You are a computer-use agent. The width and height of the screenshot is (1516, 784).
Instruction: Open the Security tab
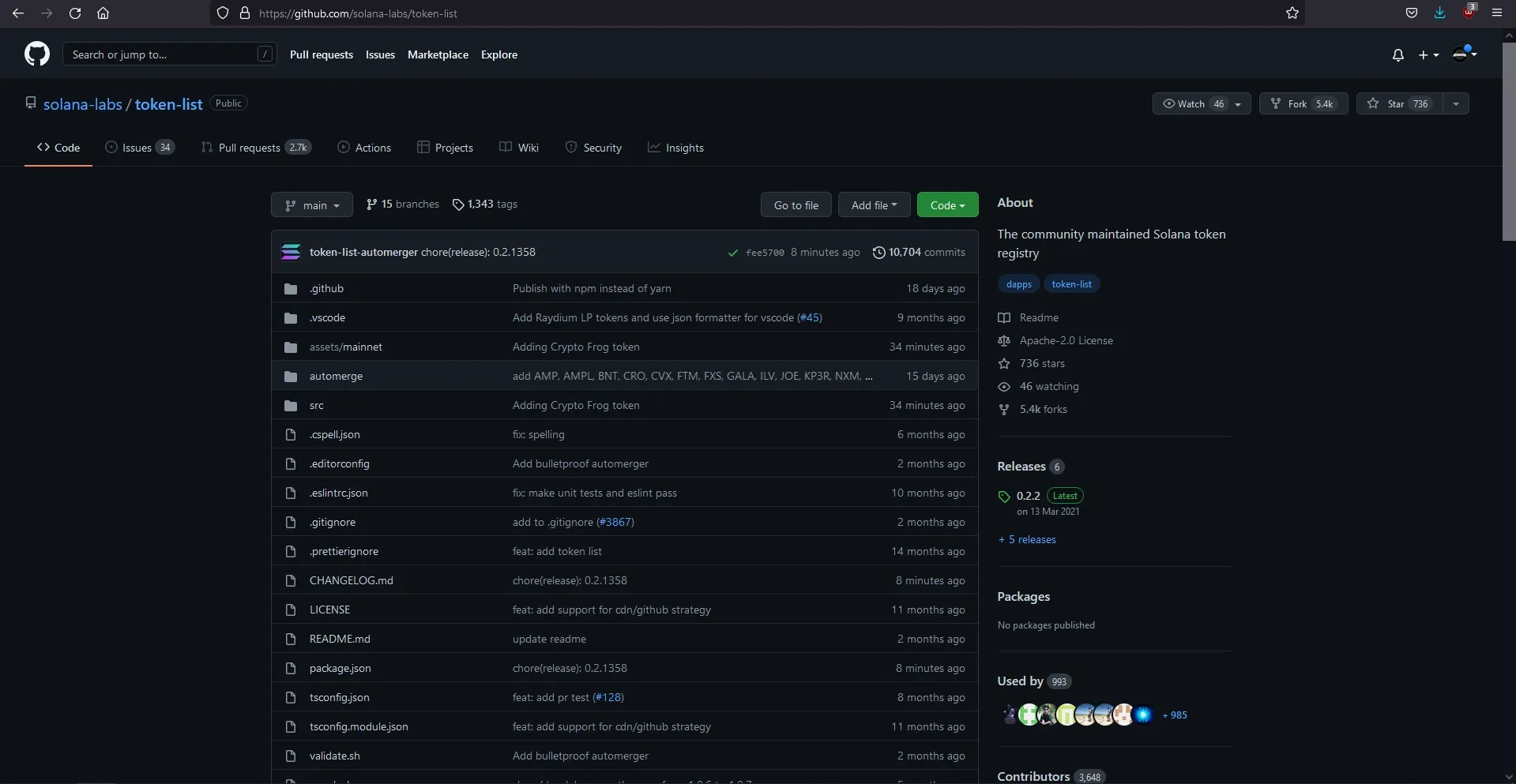click(x=593, y=148)
